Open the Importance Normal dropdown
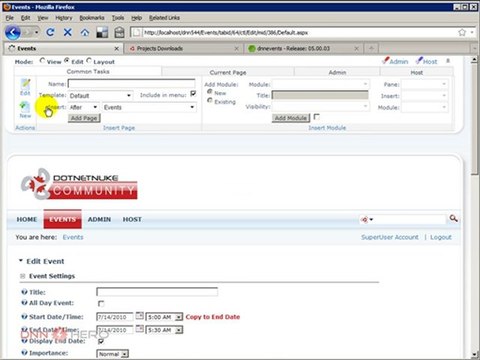The height and width of the screenshot is (360, 480). 113,354
